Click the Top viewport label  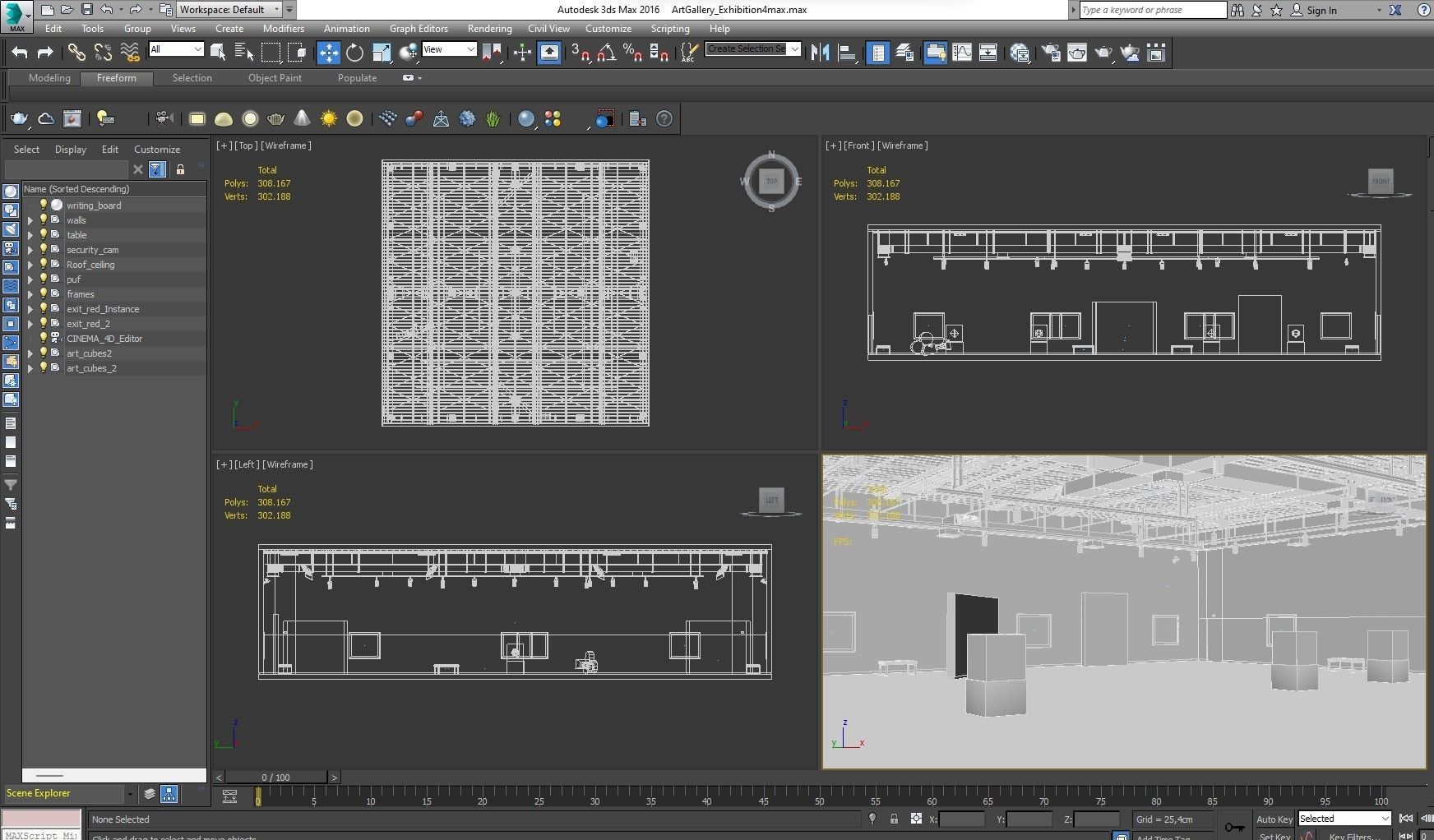pos(246,145)
